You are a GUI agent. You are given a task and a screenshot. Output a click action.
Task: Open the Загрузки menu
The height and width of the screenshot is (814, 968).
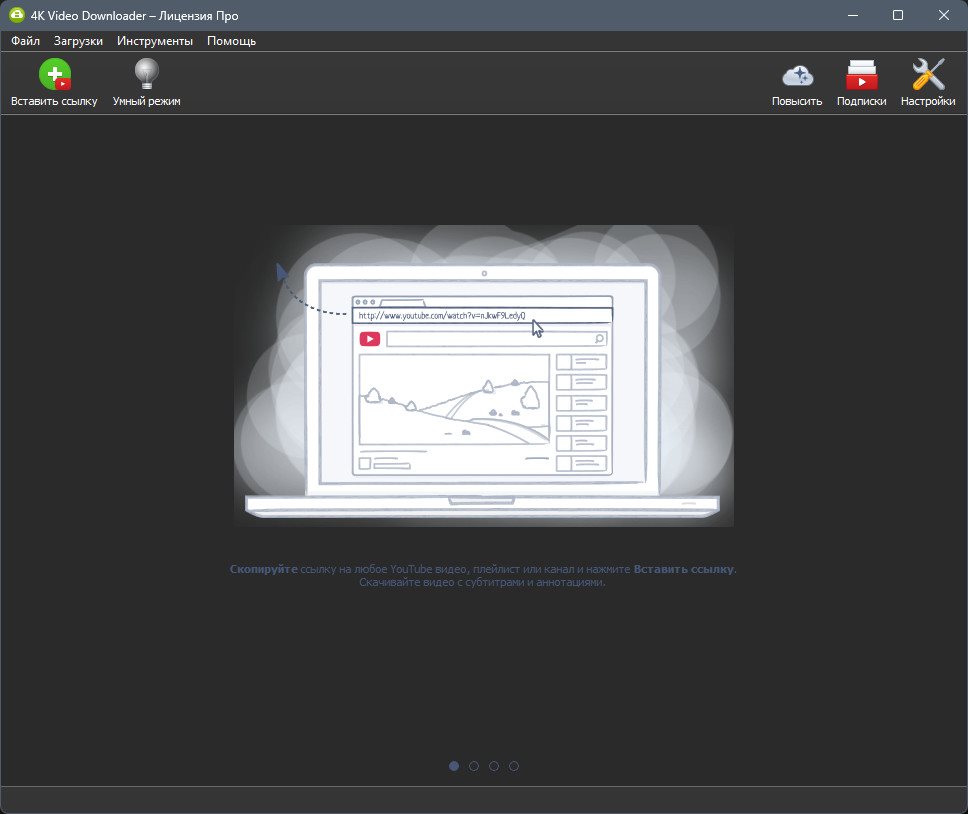coord(78,41)
